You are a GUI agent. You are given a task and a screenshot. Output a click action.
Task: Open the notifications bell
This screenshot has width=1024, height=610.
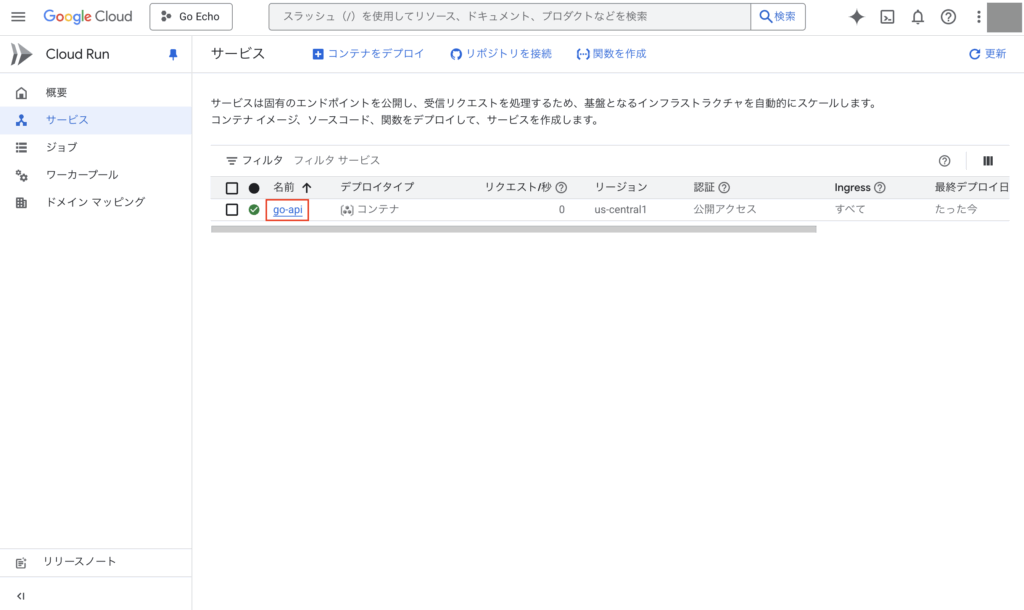(x=917, y=17)
